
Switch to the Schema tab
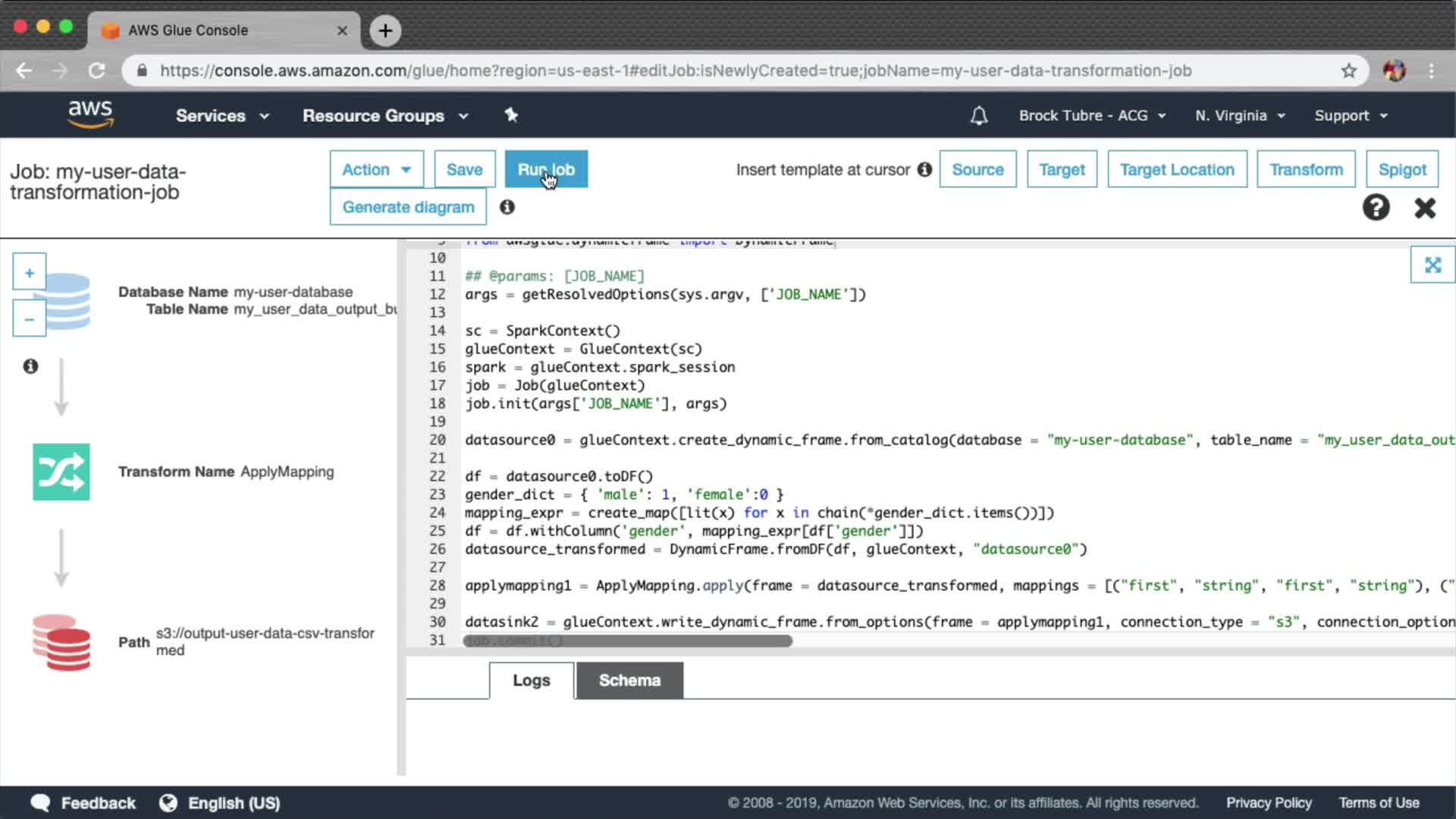pyautogui.click(x=629, y=680)
